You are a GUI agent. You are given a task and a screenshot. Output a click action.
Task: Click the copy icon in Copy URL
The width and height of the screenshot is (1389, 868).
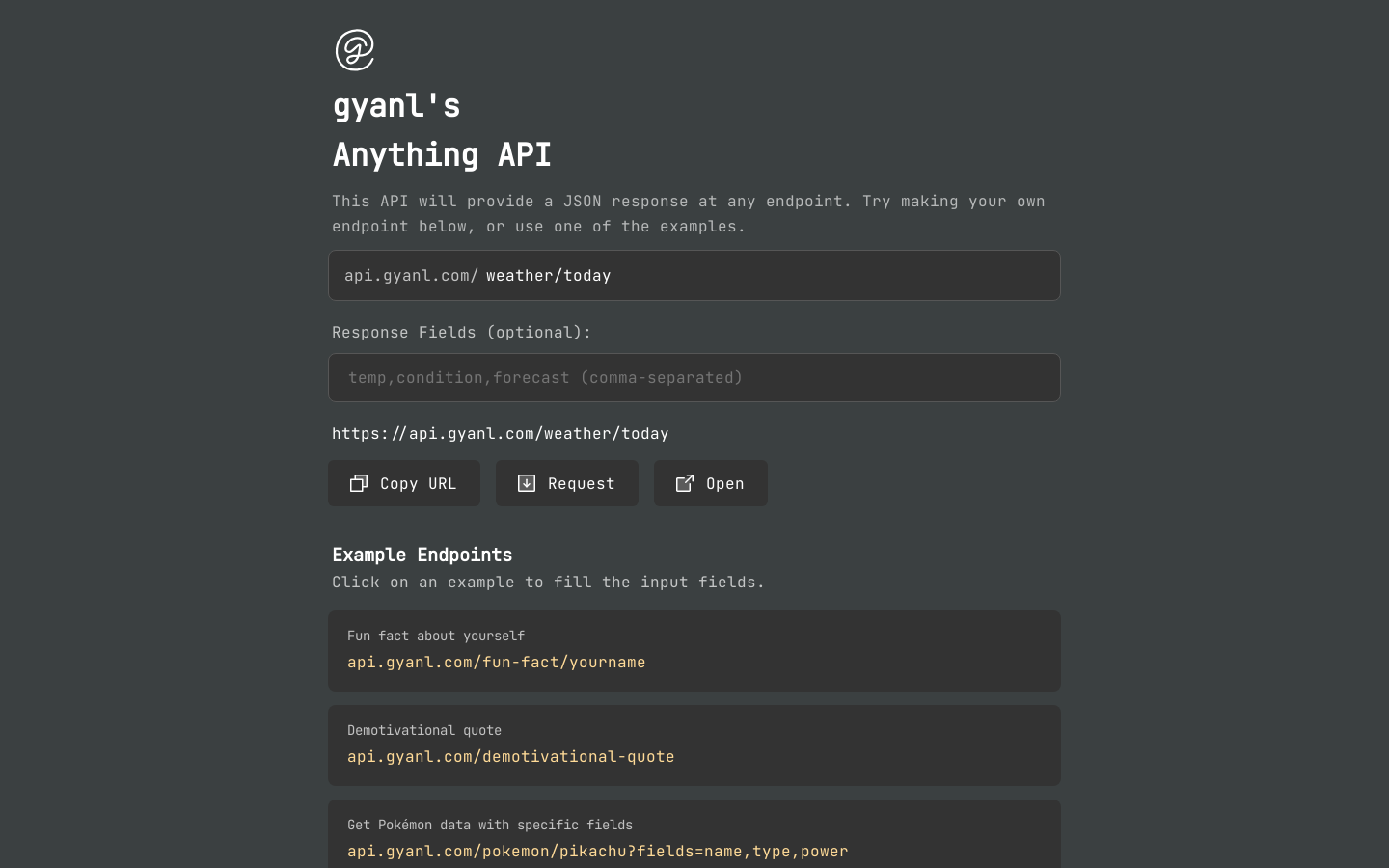pyautogui.click(x=359, y=483)
